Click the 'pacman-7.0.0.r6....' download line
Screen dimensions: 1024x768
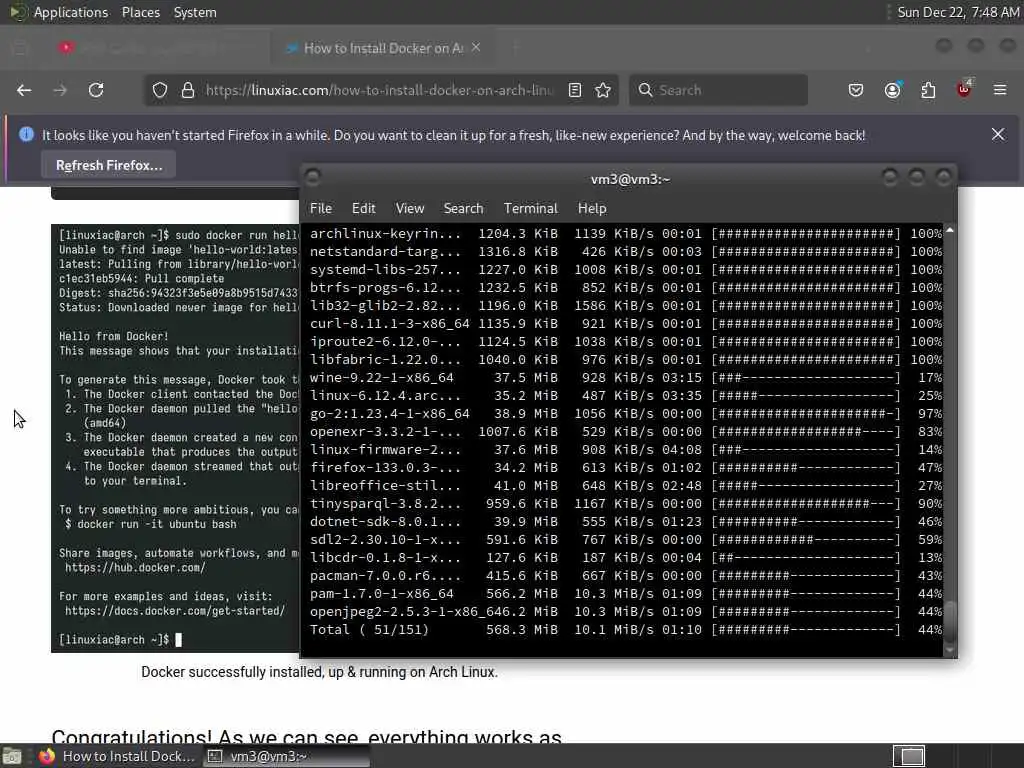point(625,576)
